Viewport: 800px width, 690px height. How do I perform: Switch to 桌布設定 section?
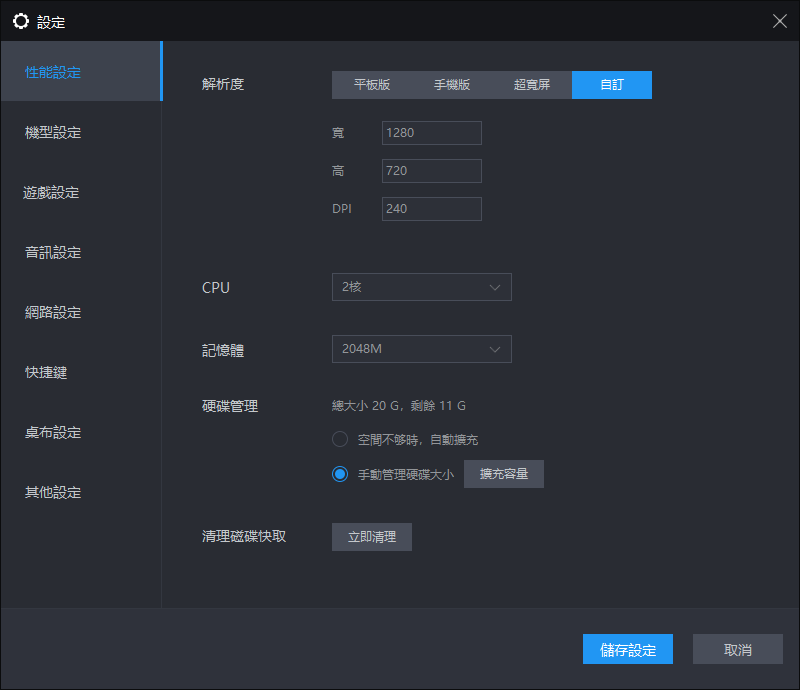tap(54, 432)
